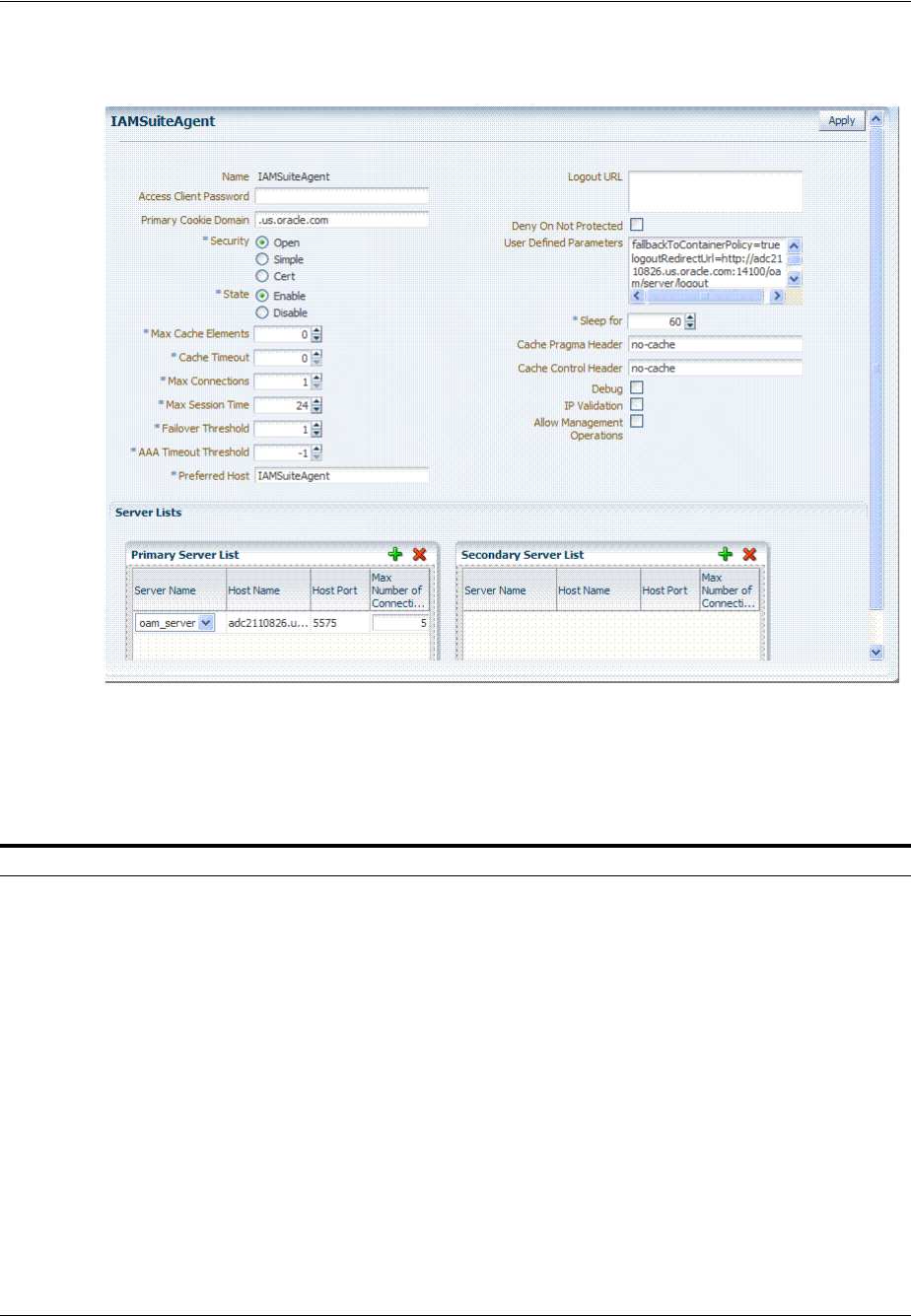Edit the Cache Control Header field
The height and width of the screenshot is (1316, 911).
715,369
